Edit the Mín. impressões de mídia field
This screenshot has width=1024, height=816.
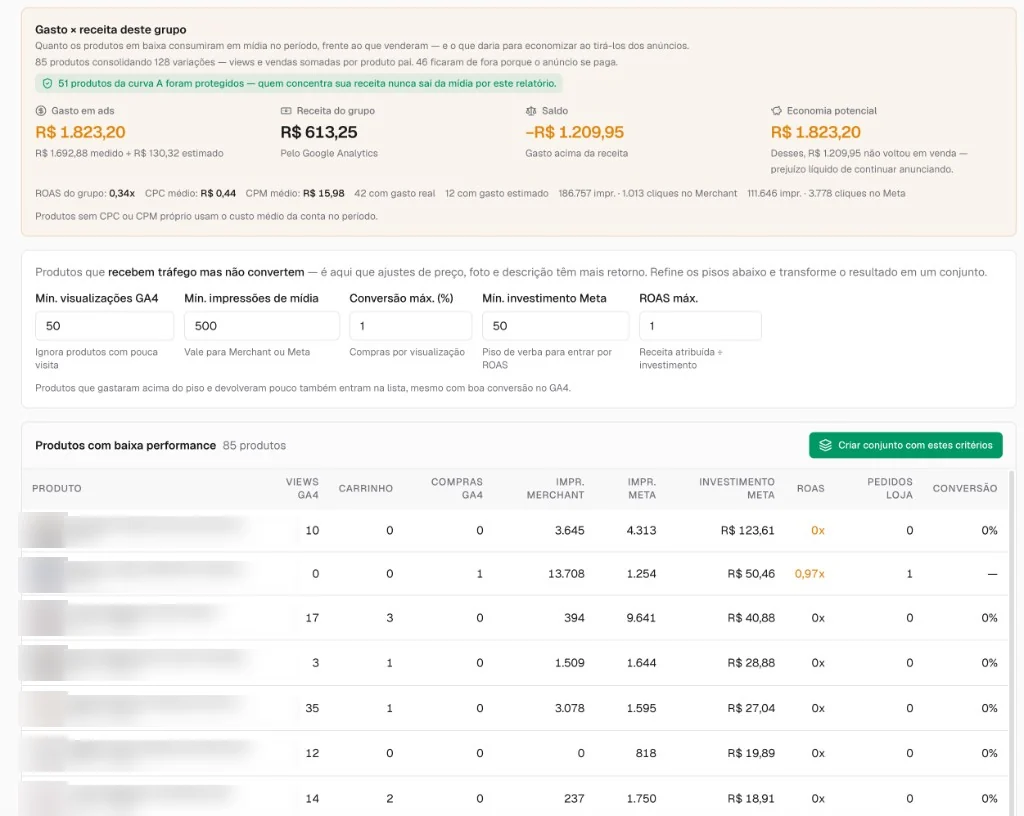click(262, 326)
